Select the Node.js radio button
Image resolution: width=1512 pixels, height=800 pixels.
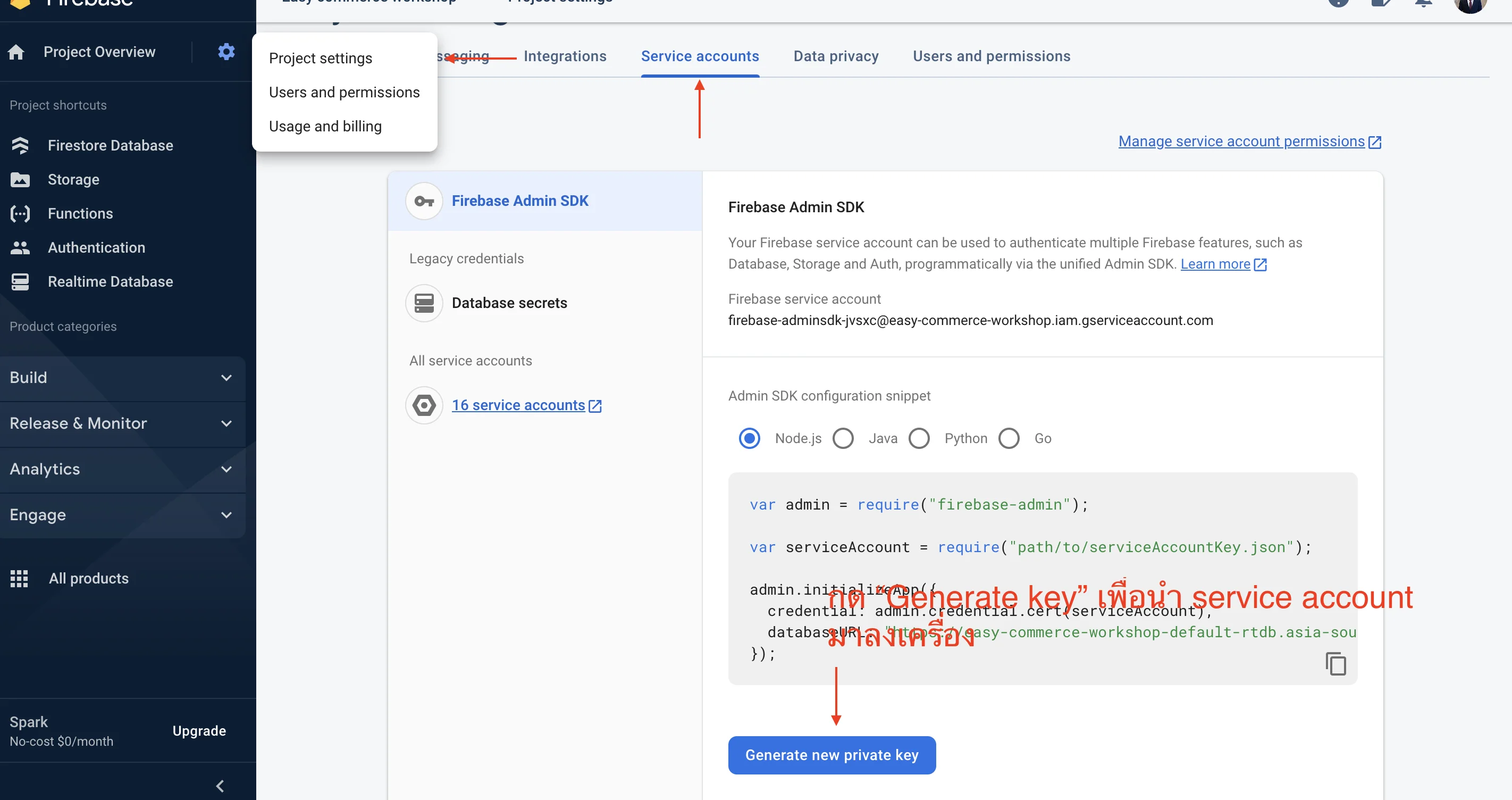[x=749, y=438]
